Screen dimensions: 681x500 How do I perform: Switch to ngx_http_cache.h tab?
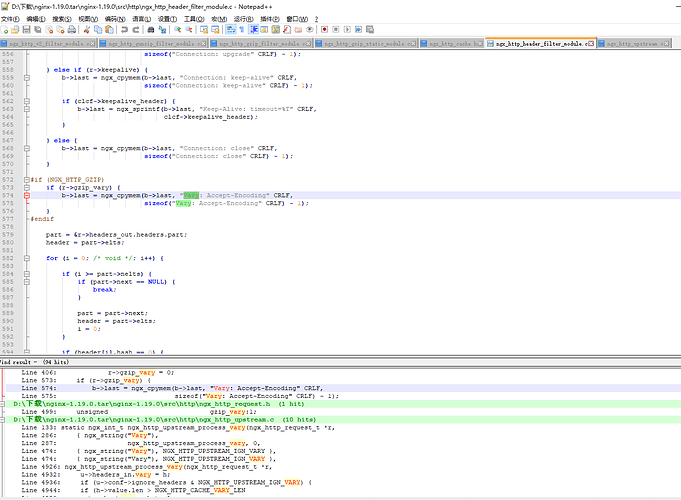coord(452,43)
